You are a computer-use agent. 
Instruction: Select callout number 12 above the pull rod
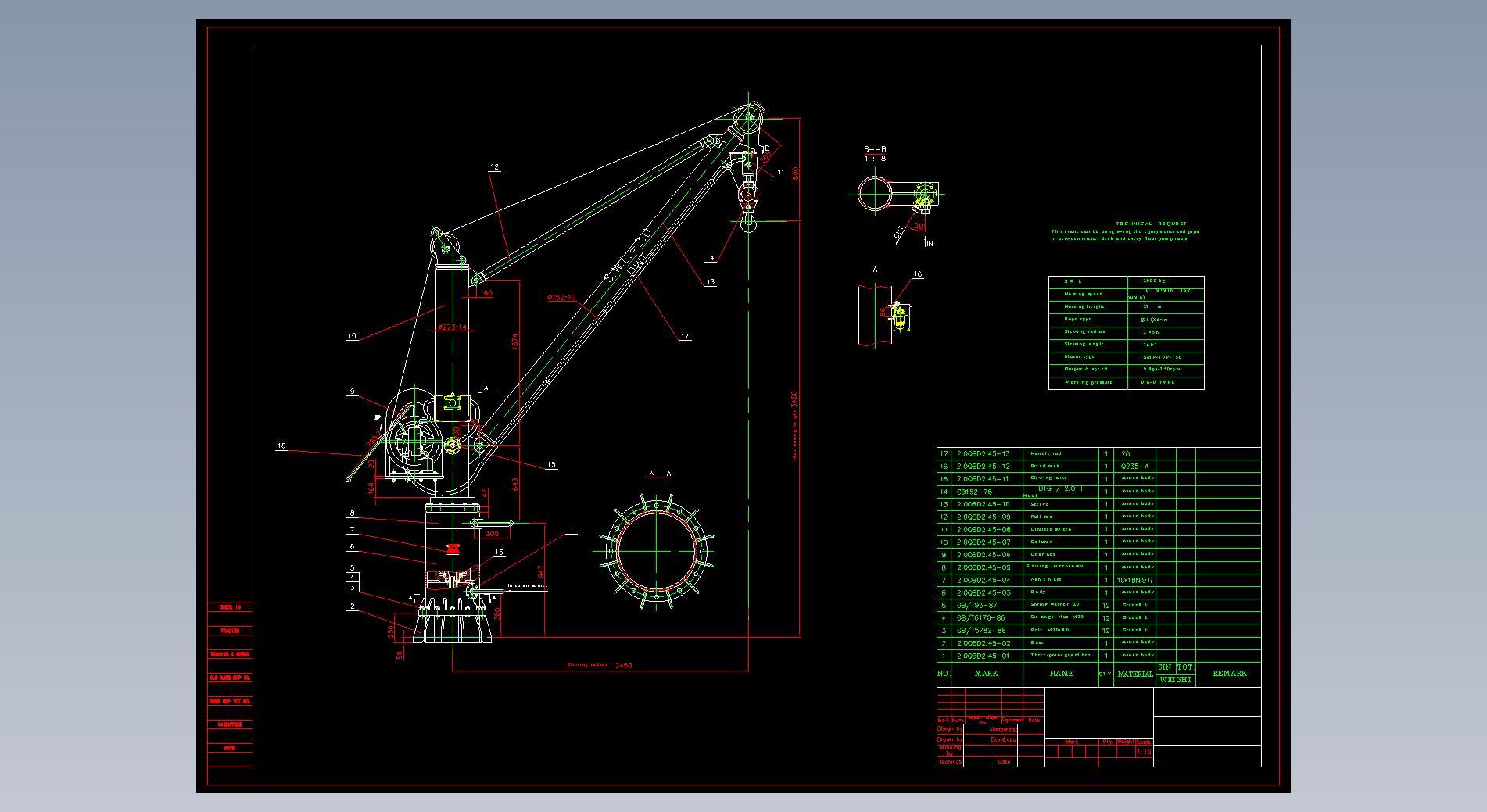click(x=494, y=167)
